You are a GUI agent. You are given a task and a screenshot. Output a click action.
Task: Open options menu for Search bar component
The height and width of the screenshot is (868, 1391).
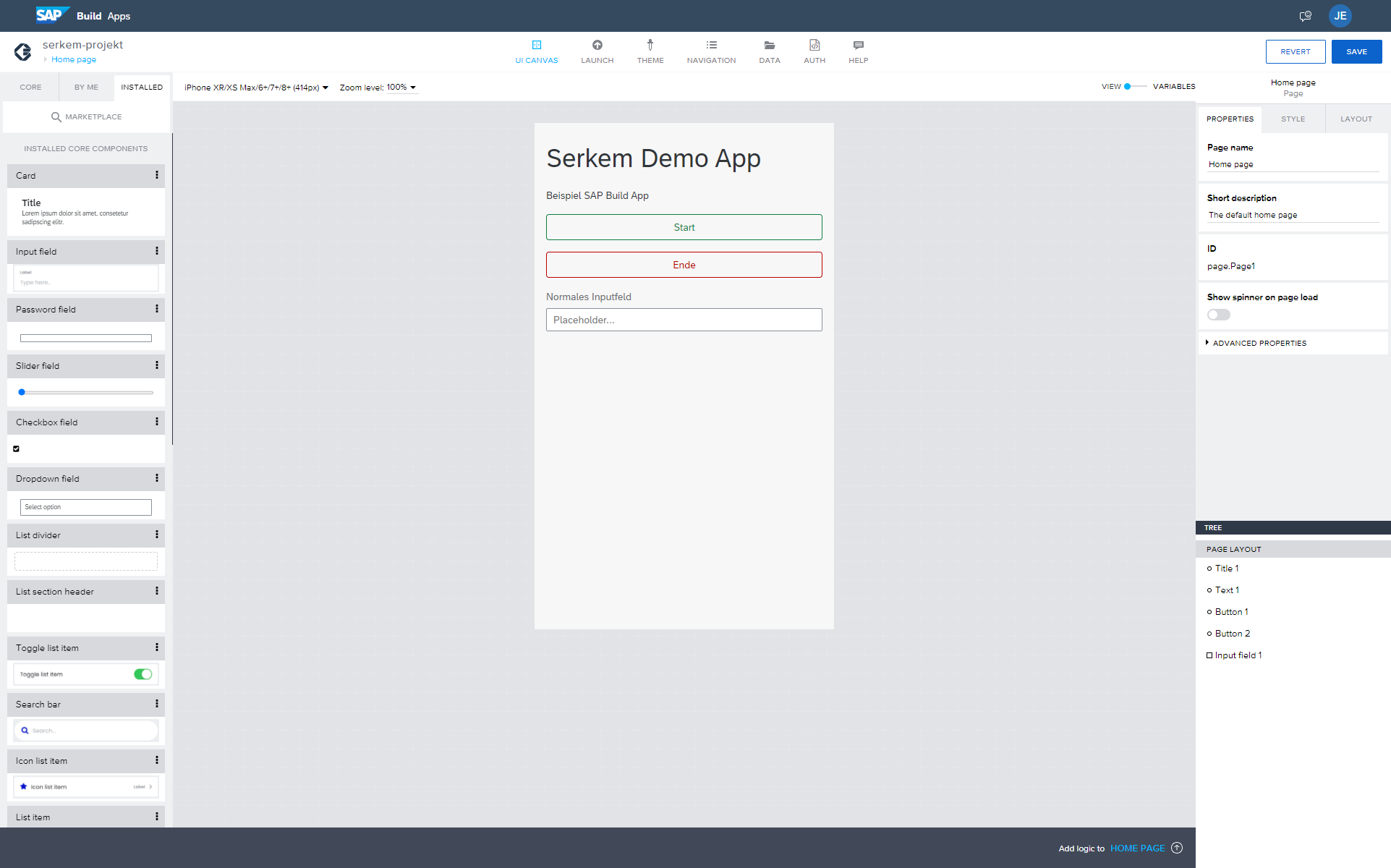[x=156, y=704]
